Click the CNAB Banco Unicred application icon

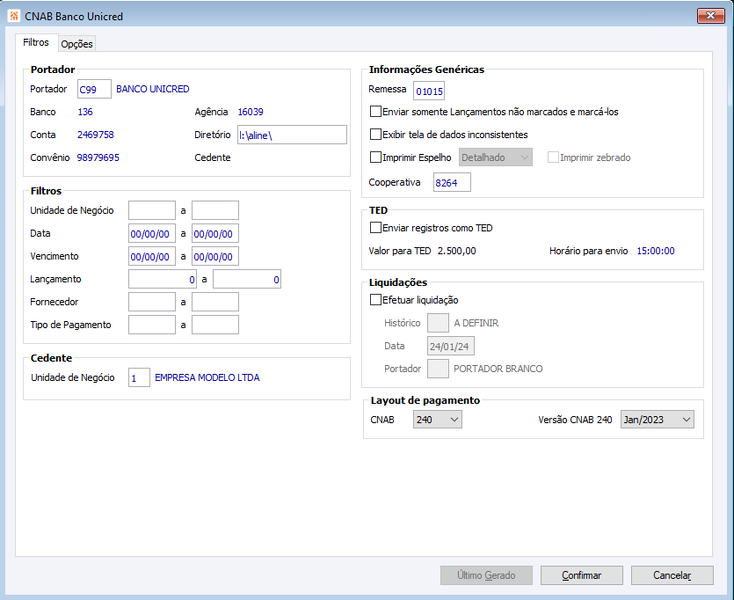coord(14,16)
